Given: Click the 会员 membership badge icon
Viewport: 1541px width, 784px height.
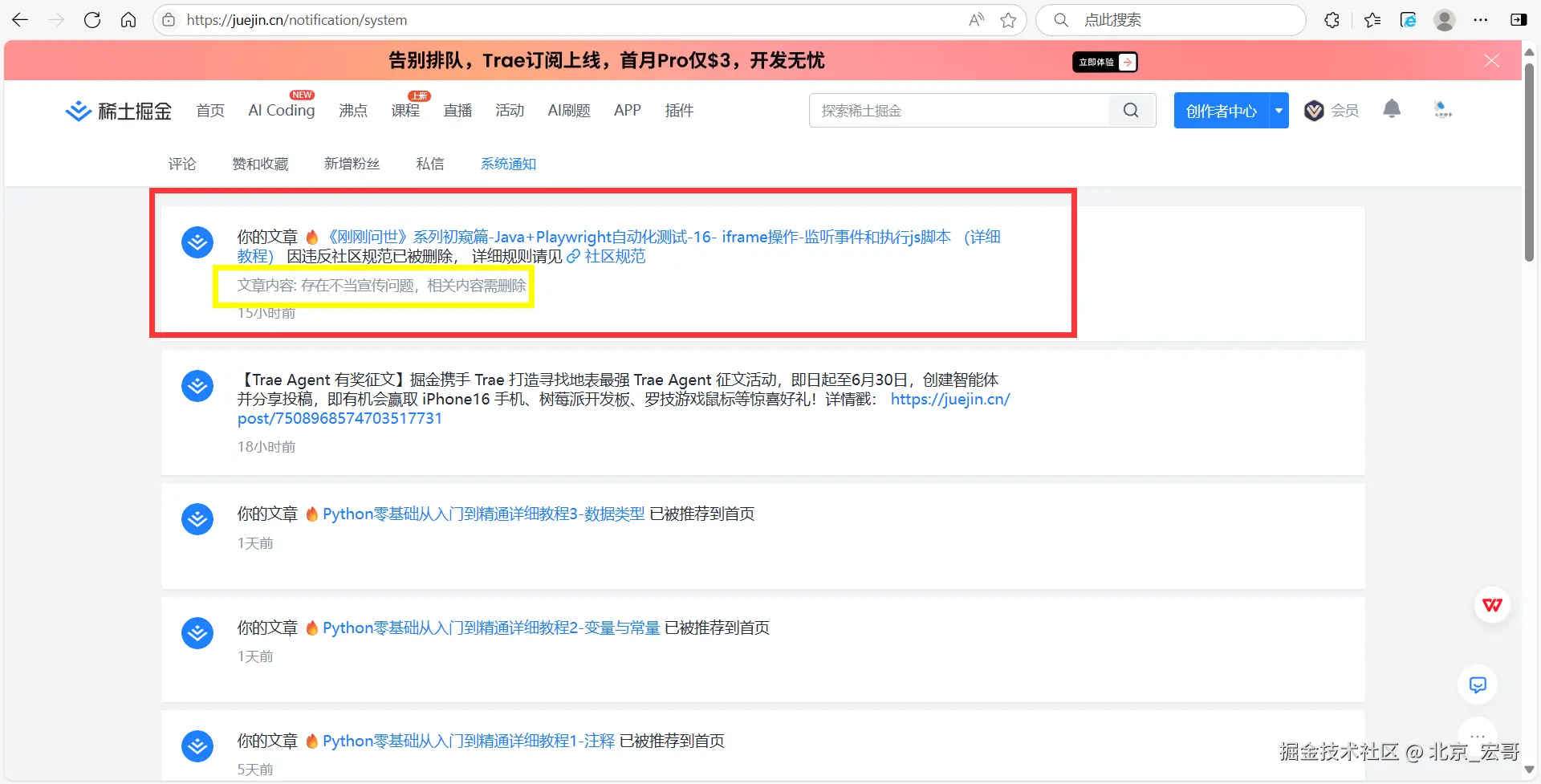Looking at the screenshot, I should (x=1314, y=110).
